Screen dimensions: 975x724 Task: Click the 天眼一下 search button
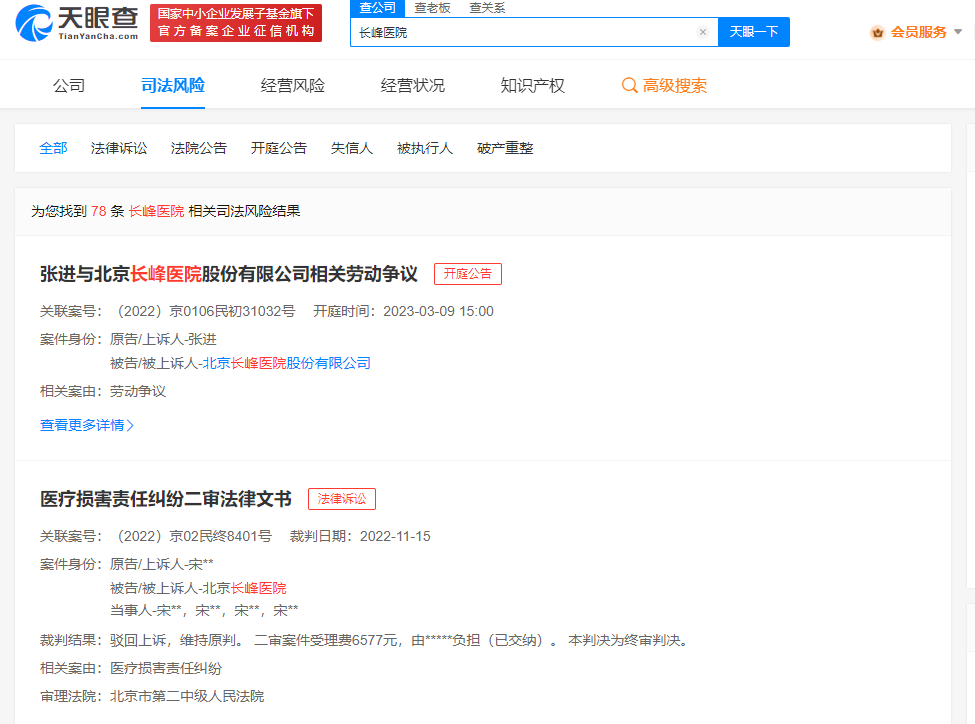point(753,32)
